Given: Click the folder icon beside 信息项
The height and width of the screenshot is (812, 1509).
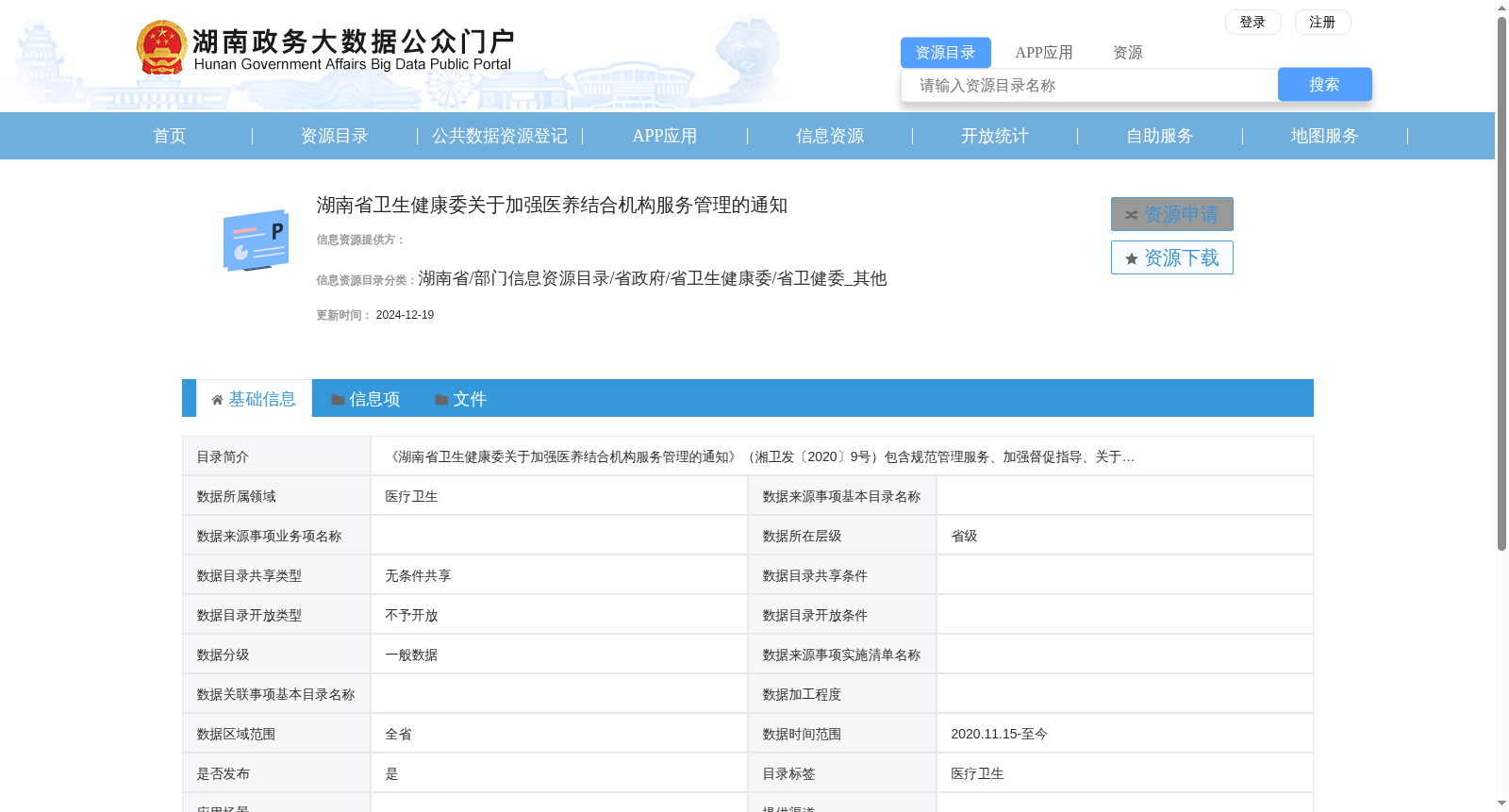Looking at the screenshot, I should tap(338, 400).
